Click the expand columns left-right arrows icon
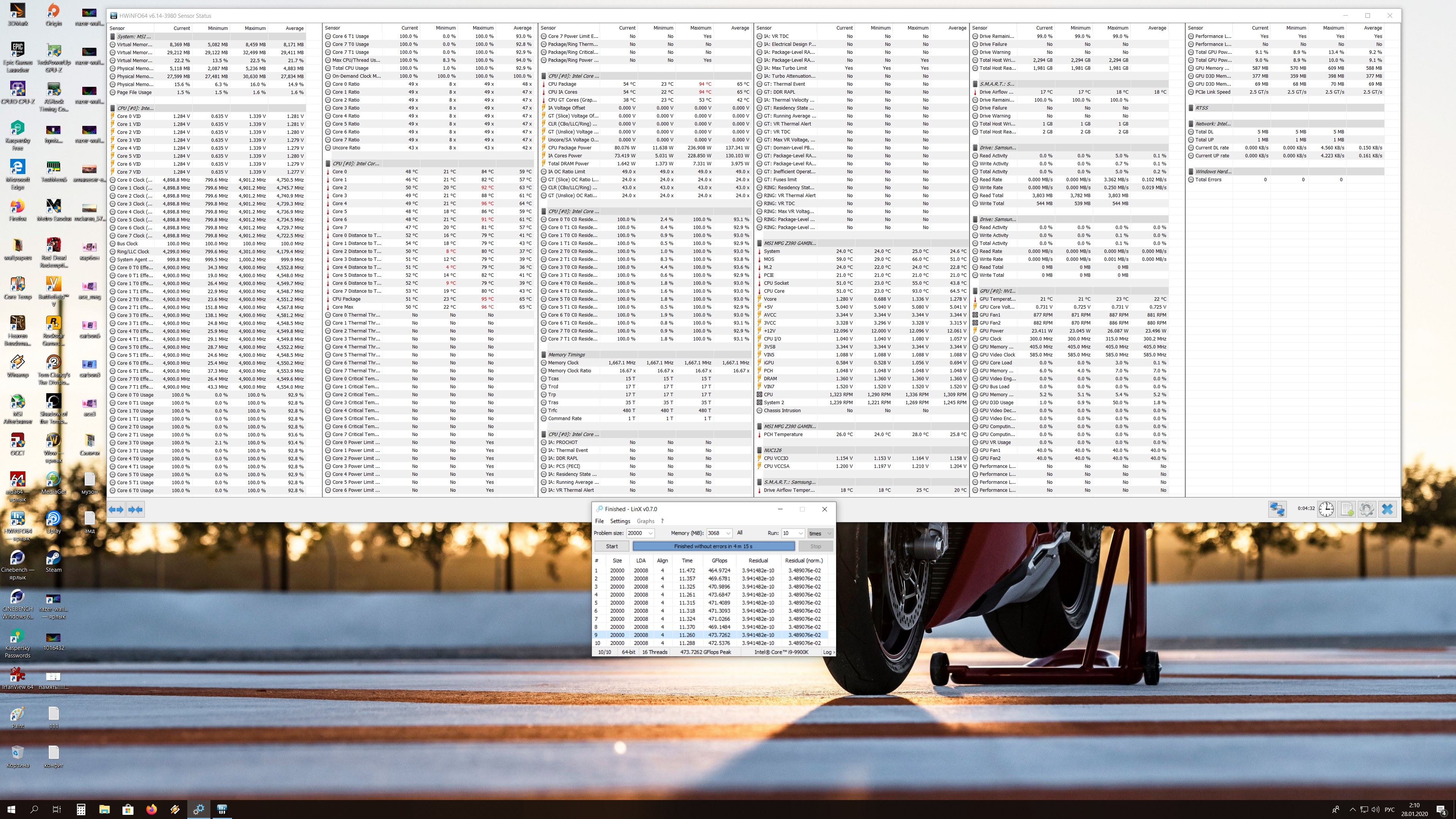Screen dimensions: 1456x819 [116, 509]
